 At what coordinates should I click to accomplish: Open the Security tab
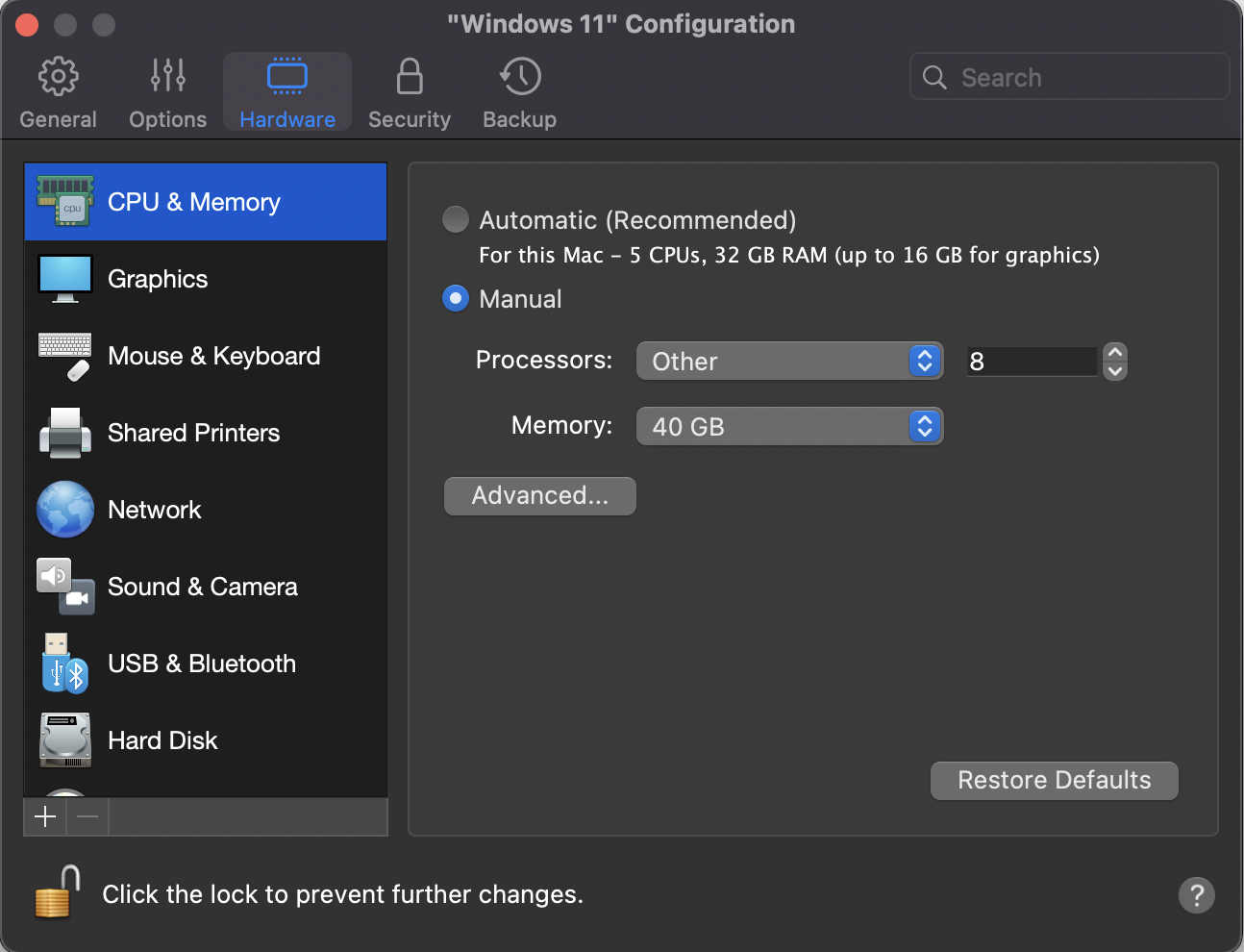tap(410, 92)
